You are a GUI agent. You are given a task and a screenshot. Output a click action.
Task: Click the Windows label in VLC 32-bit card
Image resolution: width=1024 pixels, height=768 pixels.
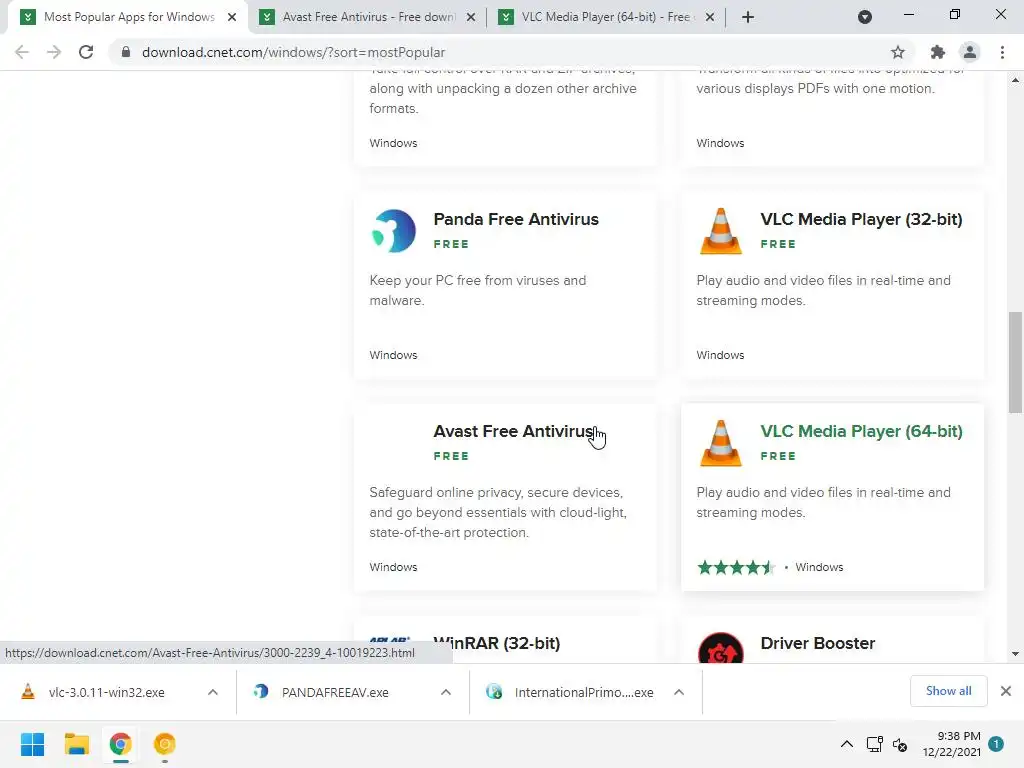coord(720,355)
